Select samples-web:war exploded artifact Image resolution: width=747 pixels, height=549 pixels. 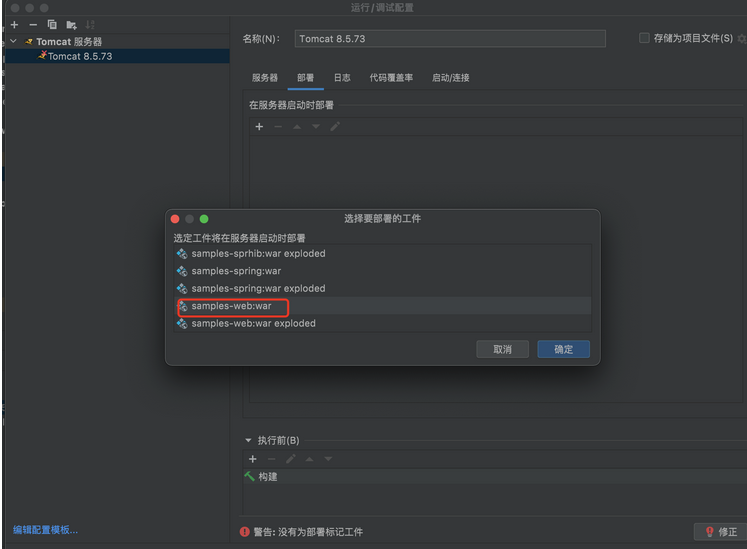[x=383, y=324]
